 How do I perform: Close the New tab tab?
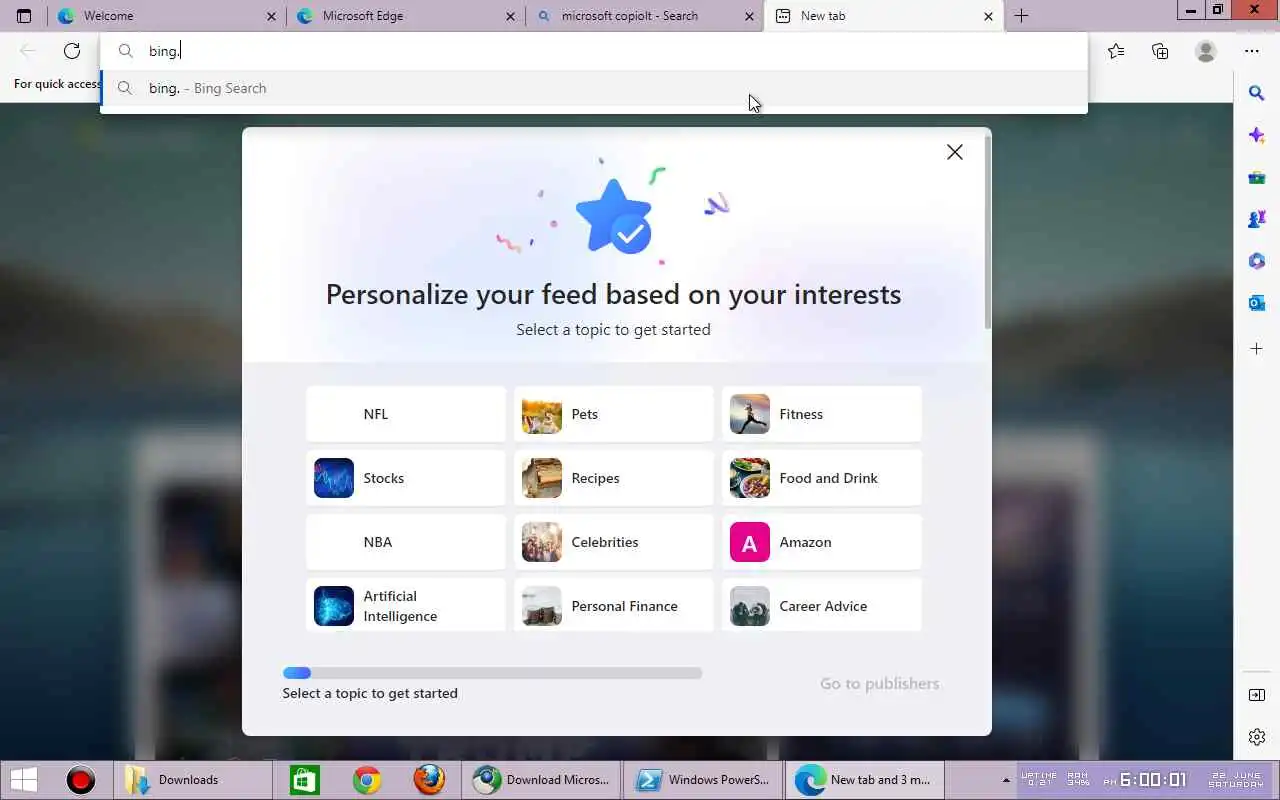tap(988, 16)
